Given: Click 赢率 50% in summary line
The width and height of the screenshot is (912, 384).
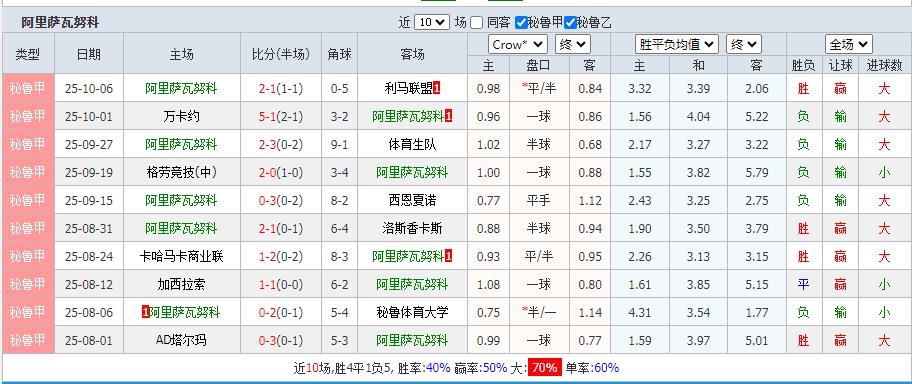Looking at the screenshot, I should pos(496,368).
